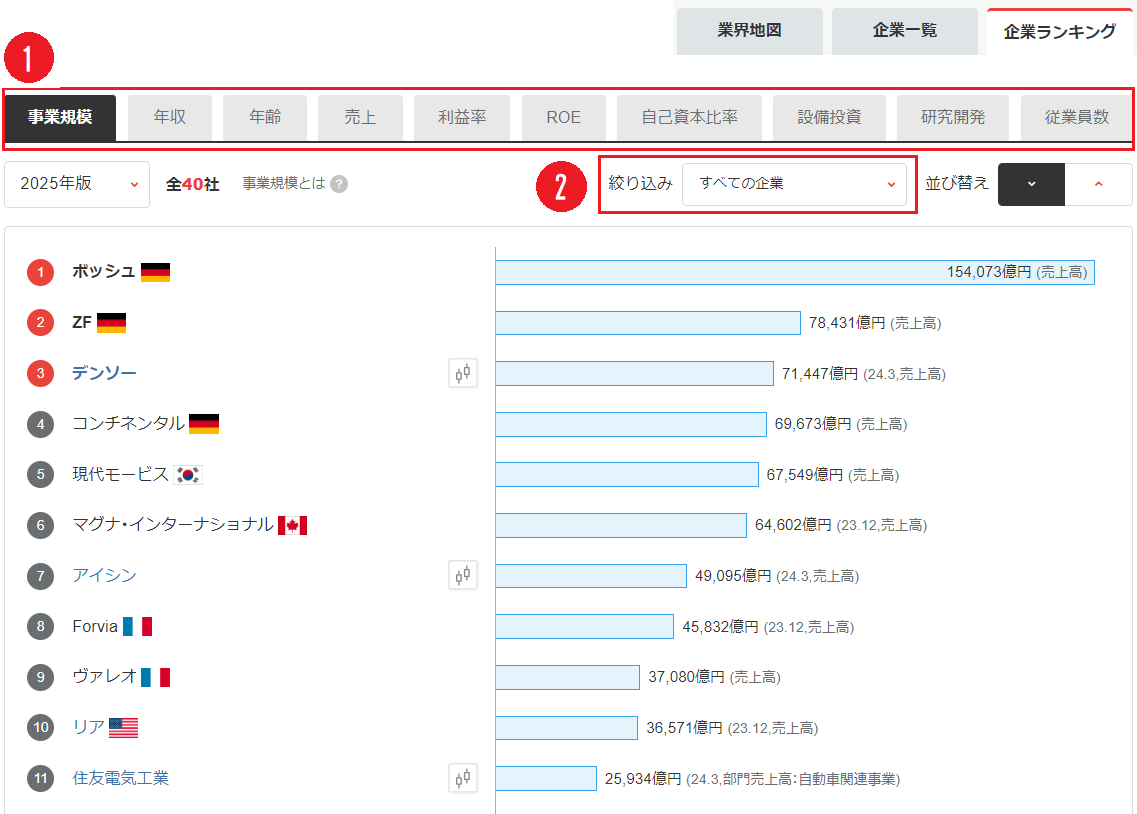This screenshot has height=814, width=1137.
Task: Click 25,934億円 value text
Action: tap(643, 778)
